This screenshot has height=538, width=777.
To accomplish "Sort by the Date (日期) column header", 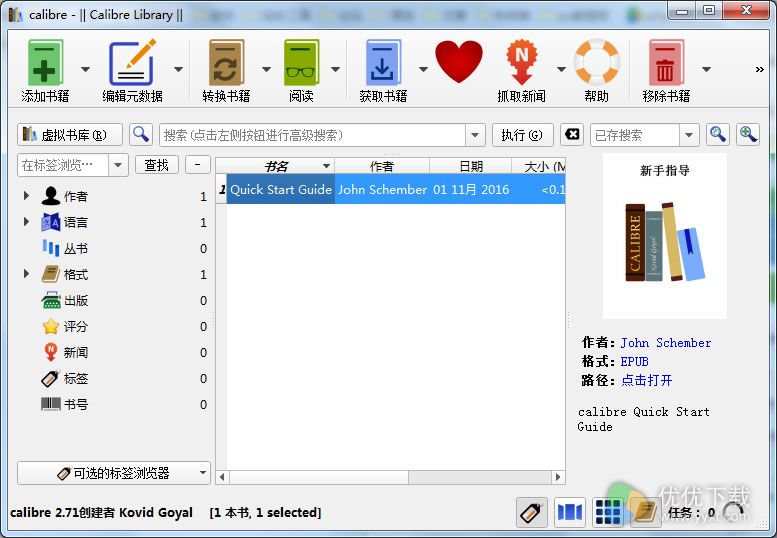I will 471,166.
